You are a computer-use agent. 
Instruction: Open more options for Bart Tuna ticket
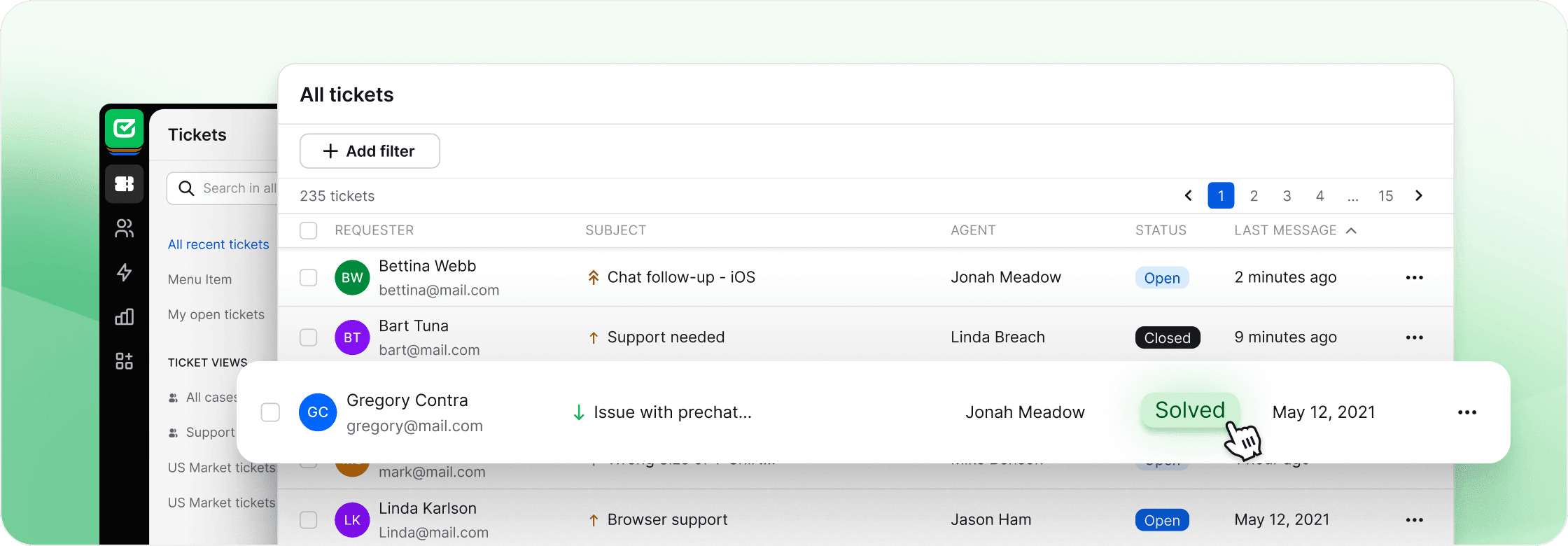click(1415, 337)
